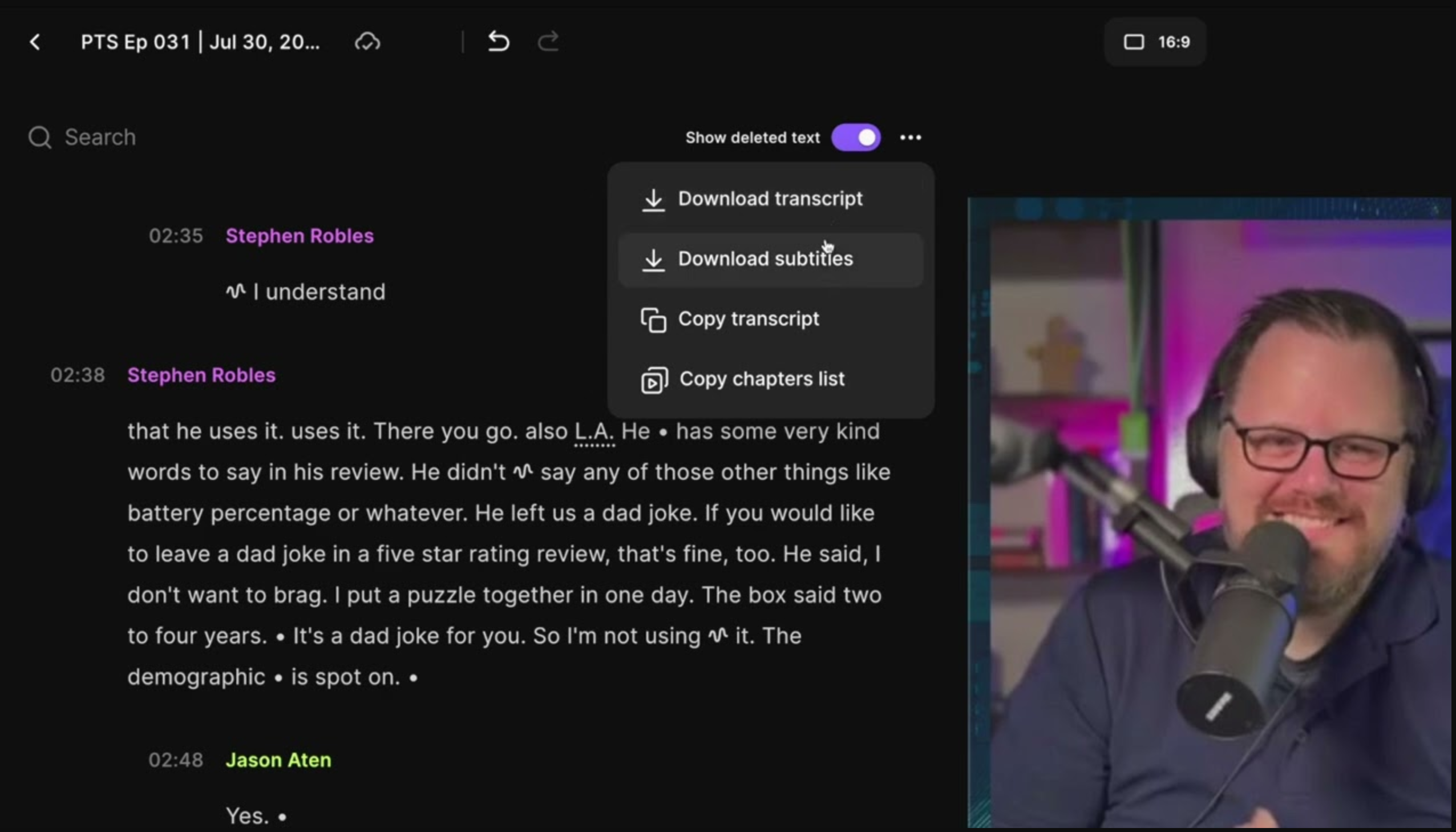Open the more options ellipsis menu
The width and height of the screenshot is (1456, 832).
910,137
